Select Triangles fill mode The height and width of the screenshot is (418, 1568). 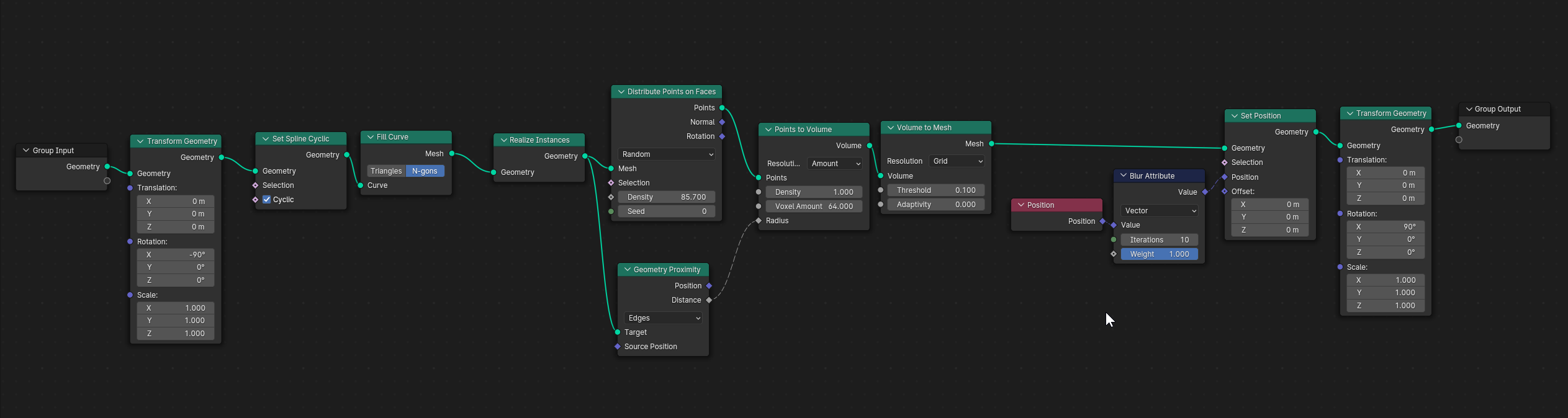click(x=386, y=171)
